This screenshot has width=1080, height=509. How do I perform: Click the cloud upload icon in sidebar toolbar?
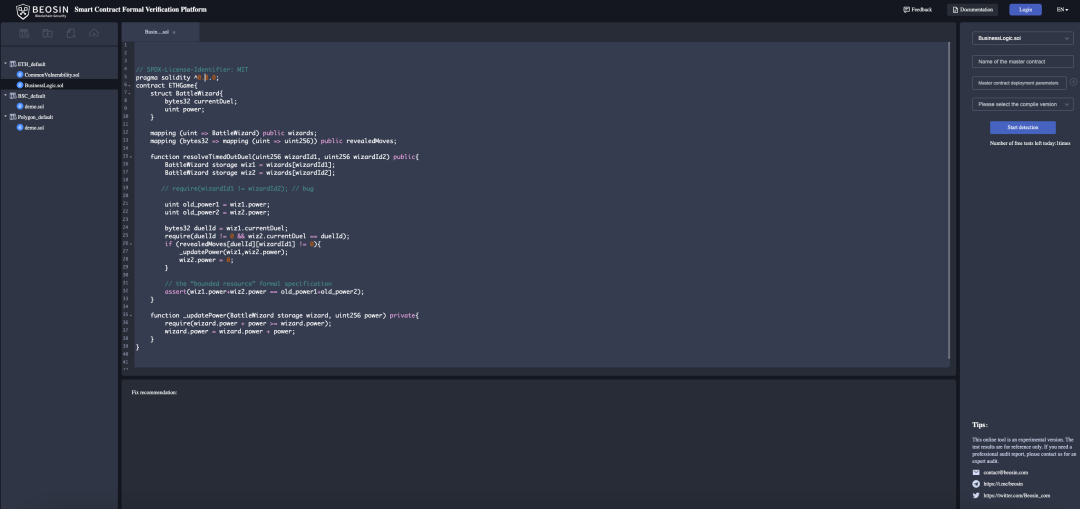94,33
